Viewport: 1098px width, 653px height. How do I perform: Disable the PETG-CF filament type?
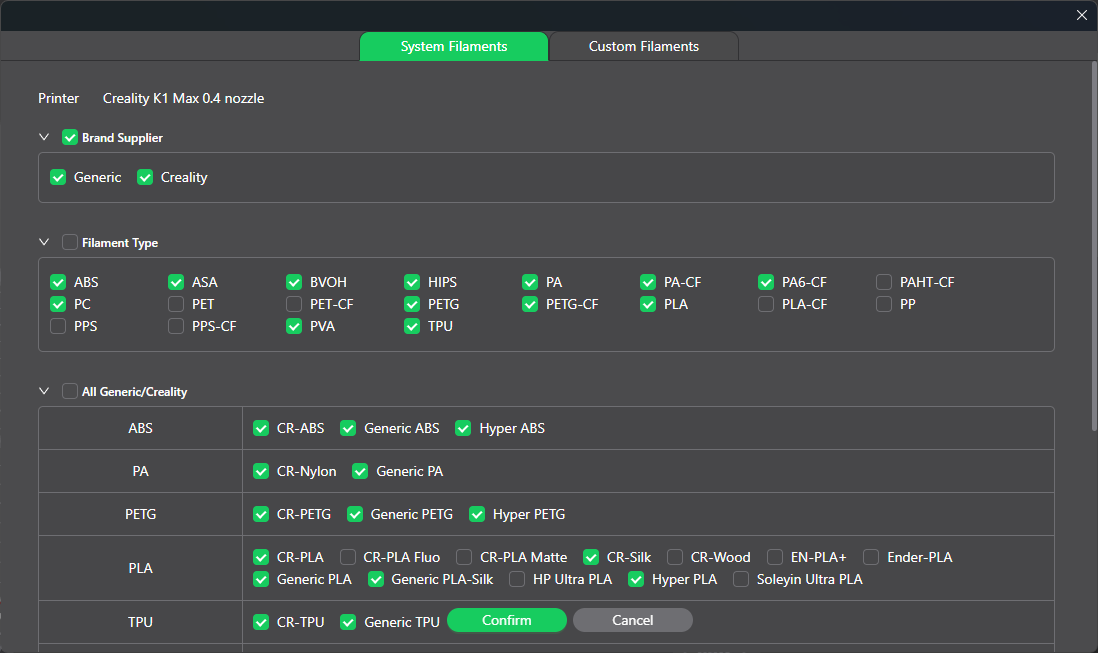[x=530, y=304]
